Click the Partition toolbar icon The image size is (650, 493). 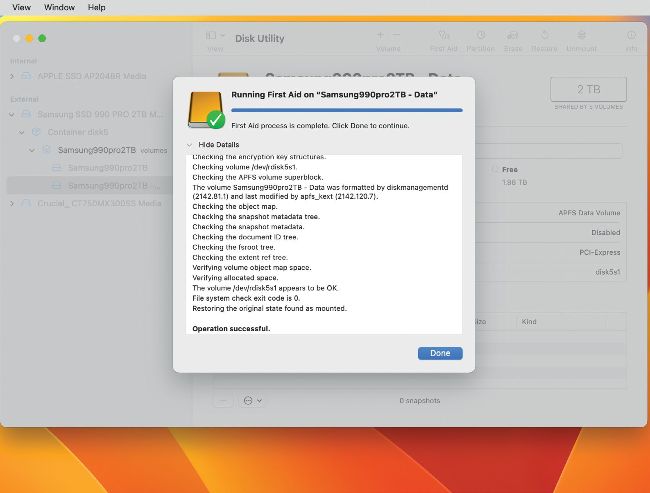coord(479,38)
